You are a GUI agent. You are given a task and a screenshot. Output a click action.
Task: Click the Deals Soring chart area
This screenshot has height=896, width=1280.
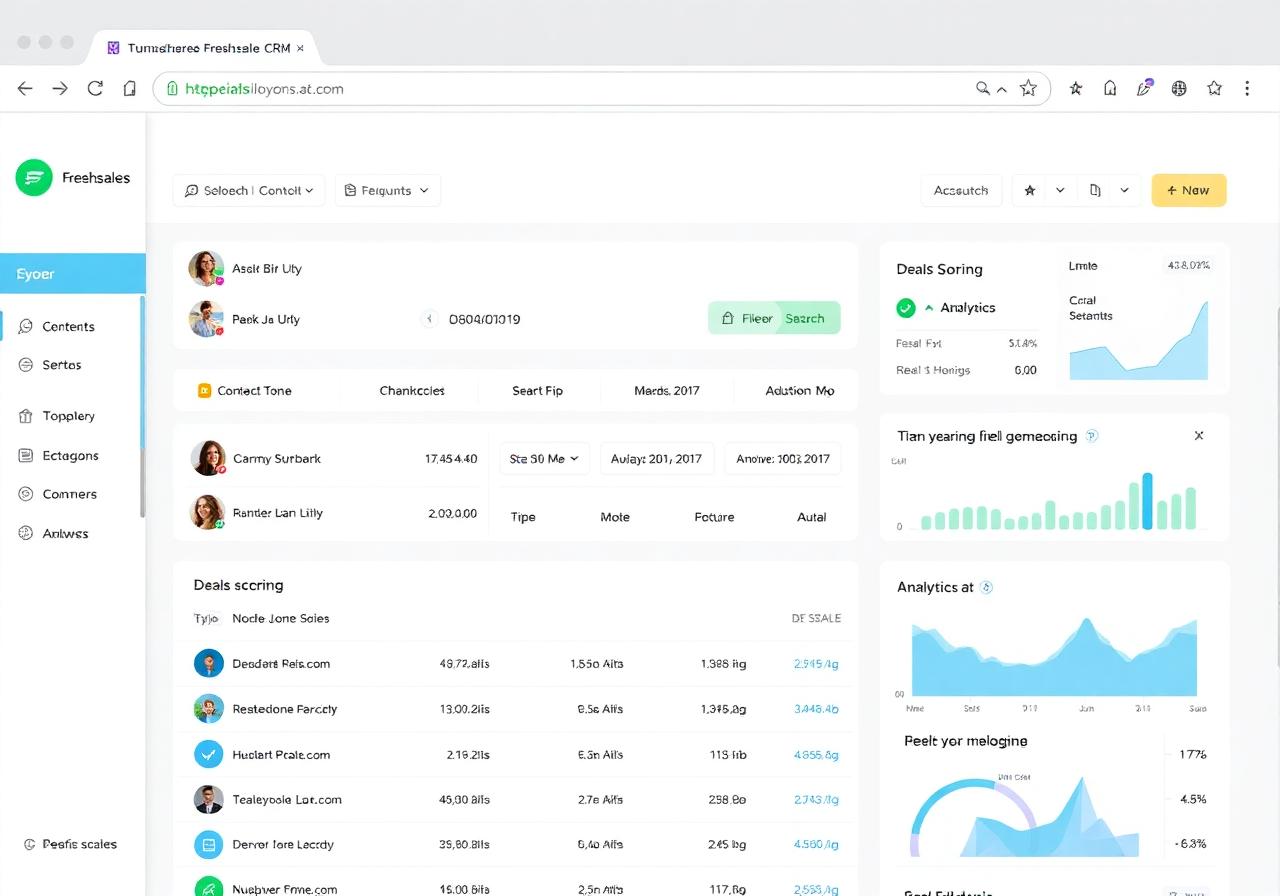[x=1138, y=340]
